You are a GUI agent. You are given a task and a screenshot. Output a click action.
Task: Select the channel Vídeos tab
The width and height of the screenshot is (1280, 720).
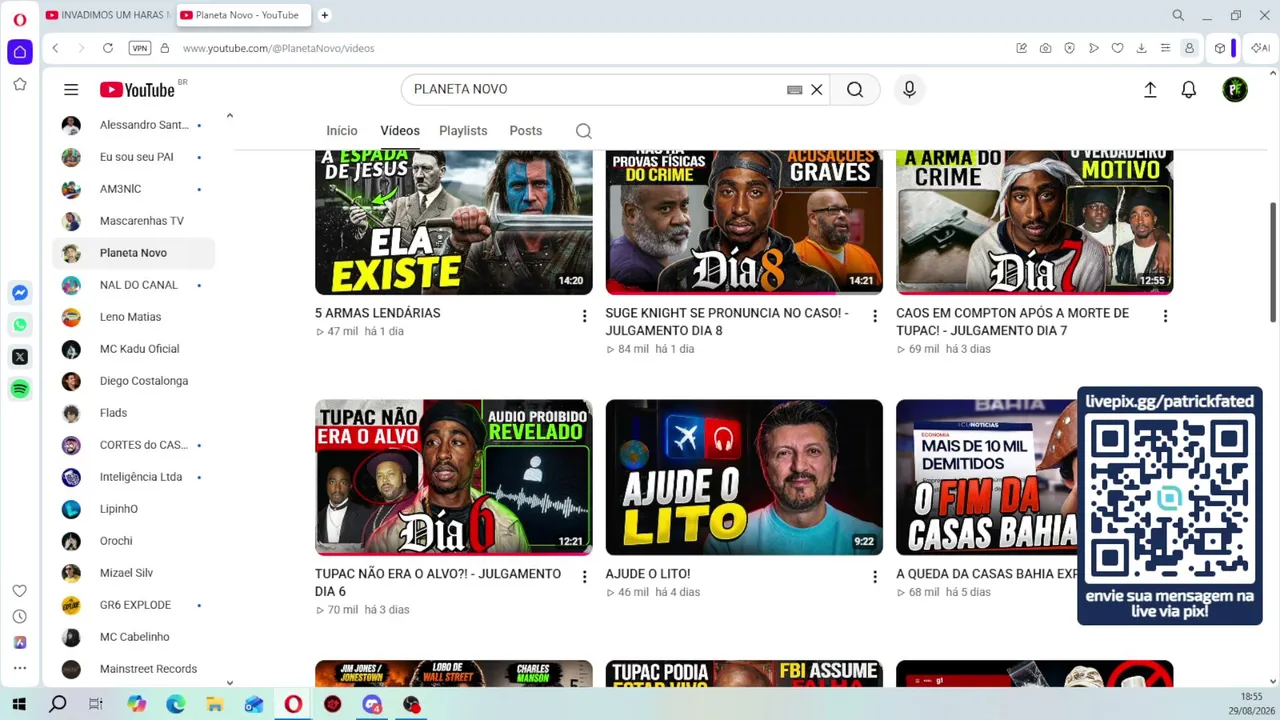pos(400,131)
